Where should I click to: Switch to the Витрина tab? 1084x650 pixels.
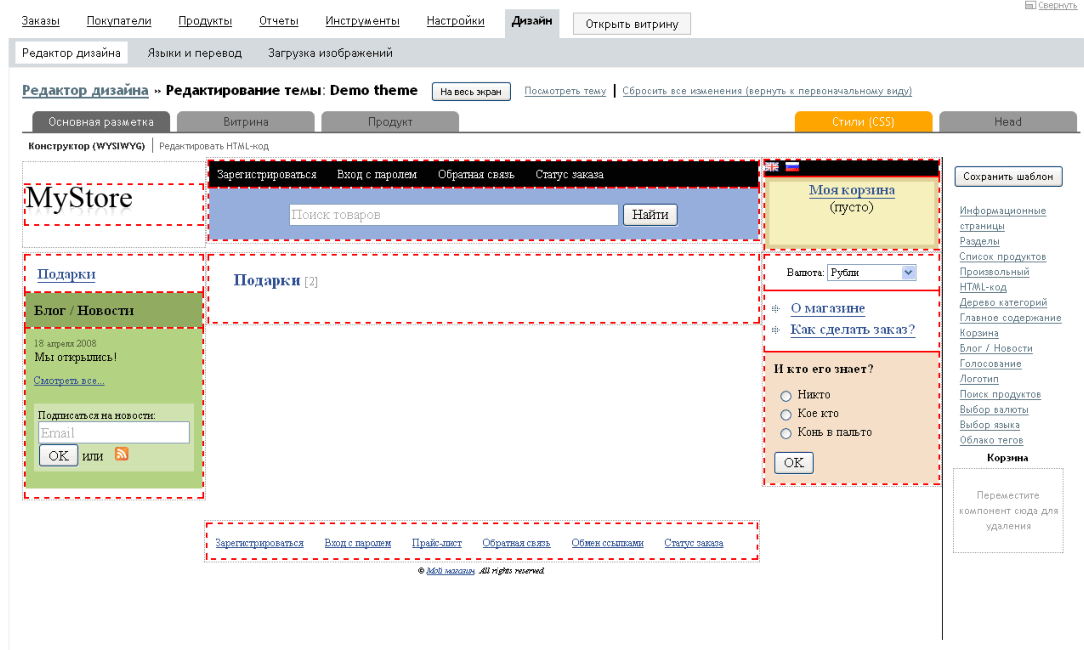tap(246, 122)
